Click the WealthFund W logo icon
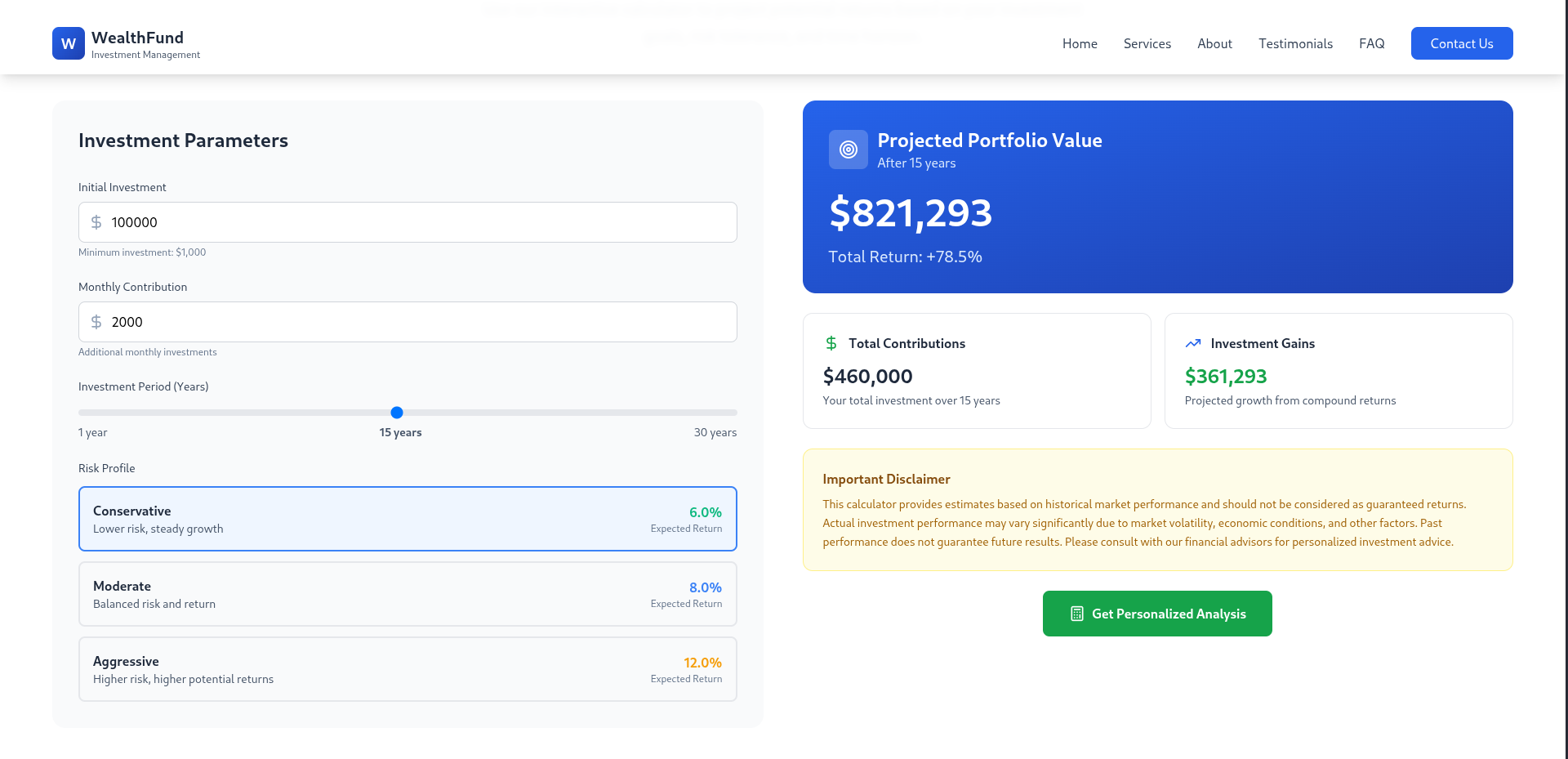1568x759 pixels. click(x=68, y=43)
